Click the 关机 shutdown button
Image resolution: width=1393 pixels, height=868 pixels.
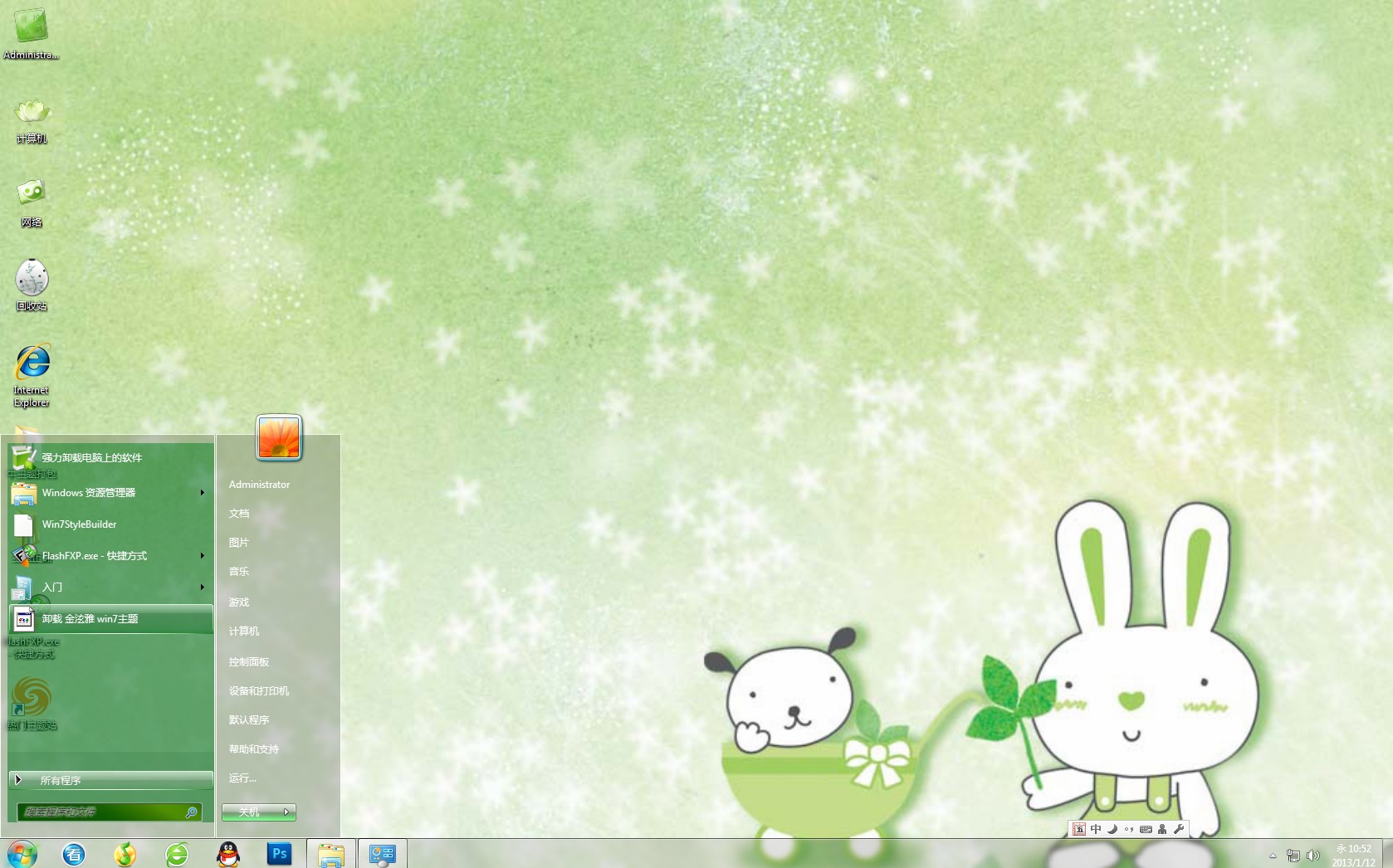point(249,812)
